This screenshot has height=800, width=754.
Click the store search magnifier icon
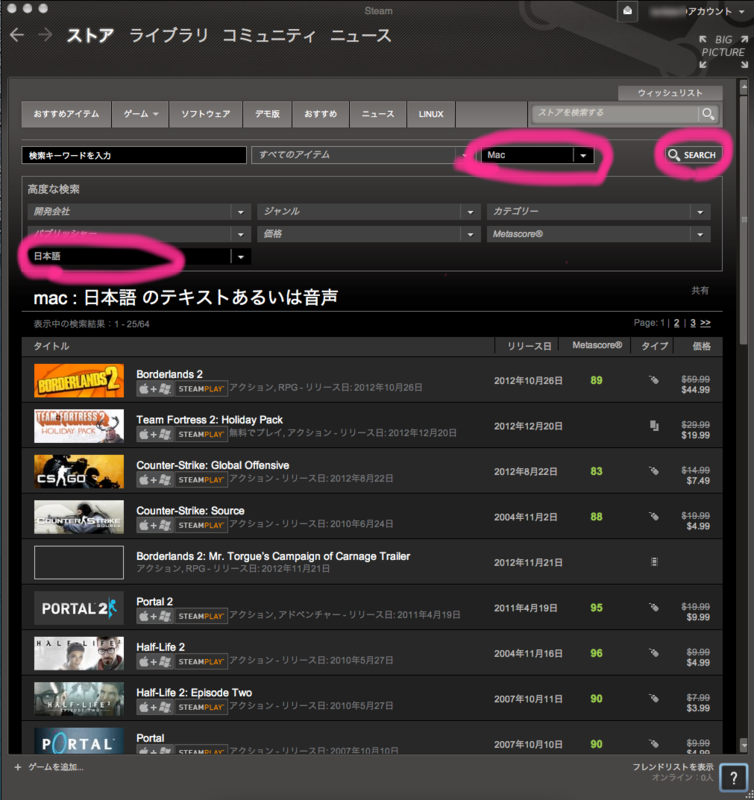708,114
